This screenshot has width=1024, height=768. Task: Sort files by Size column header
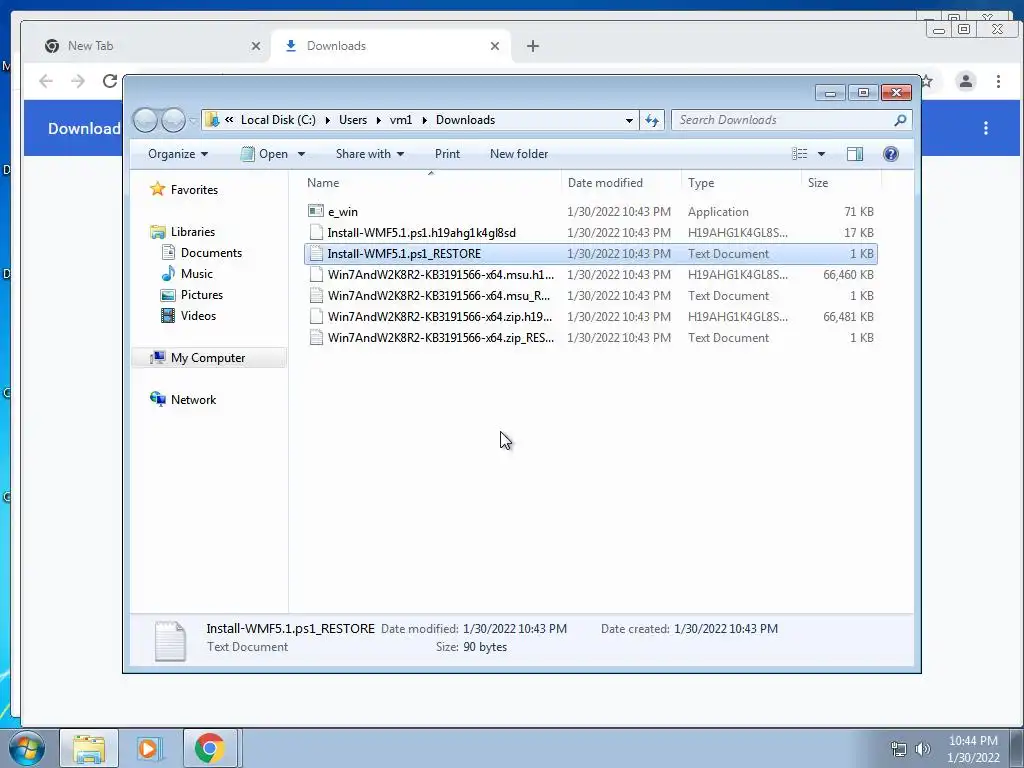[x=841, y=183]
